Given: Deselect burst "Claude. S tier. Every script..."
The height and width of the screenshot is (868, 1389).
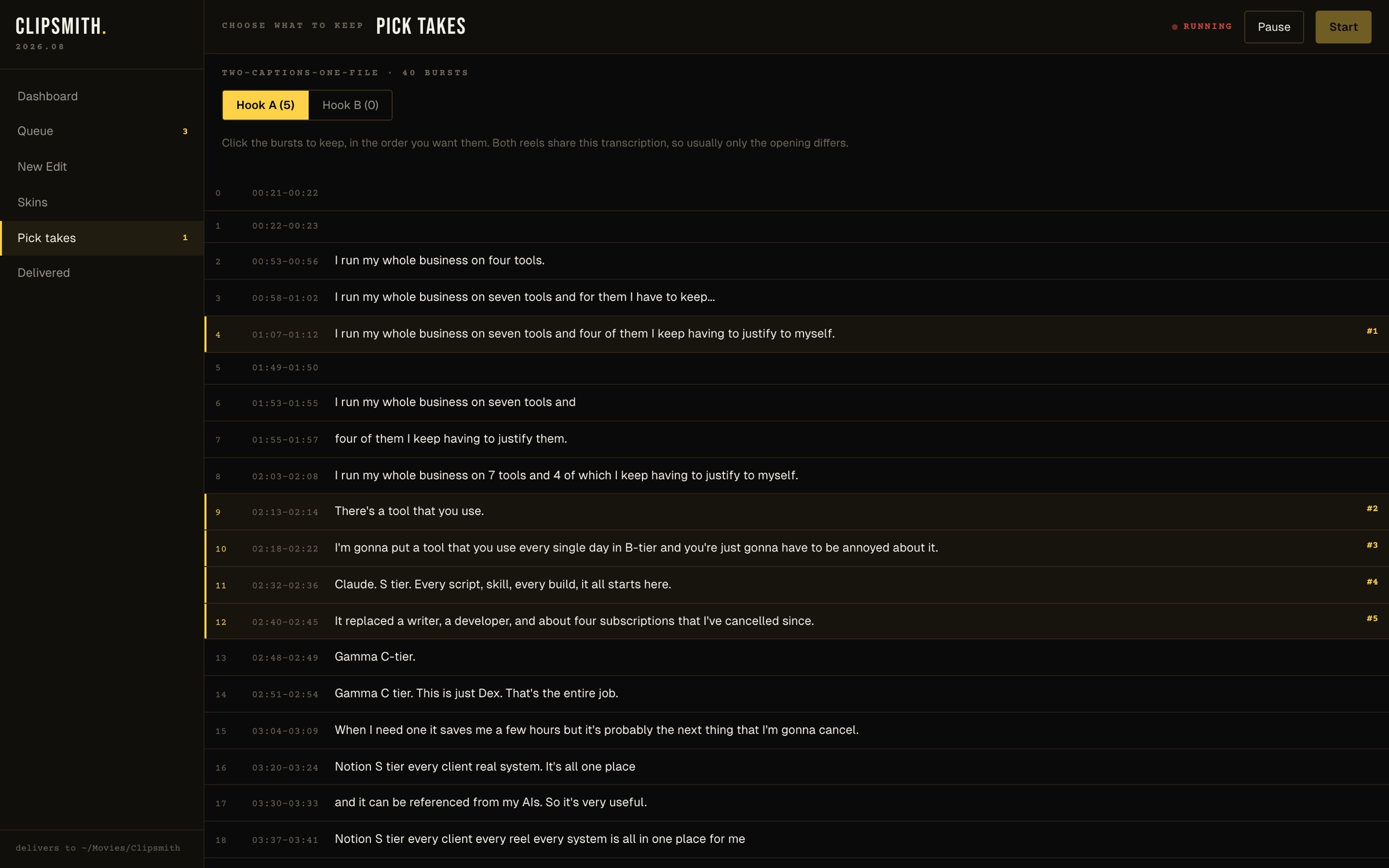Looking at the screenshot, I should point(796,584).
